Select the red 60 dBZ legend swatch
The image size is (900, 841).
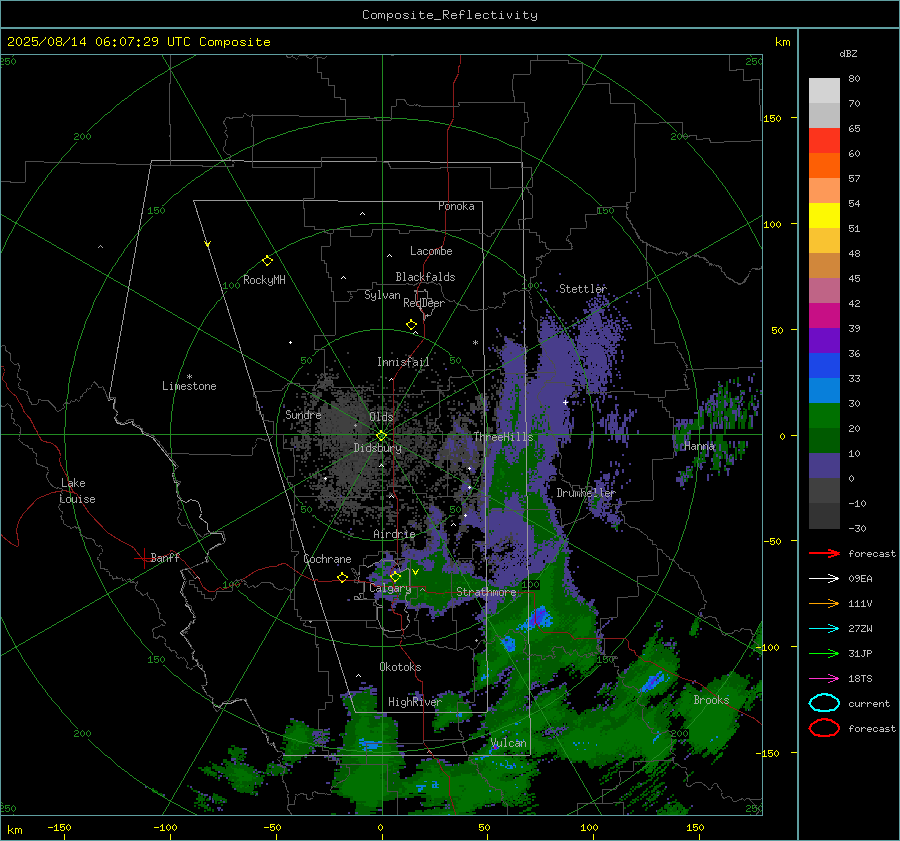(x=824, y=140)
